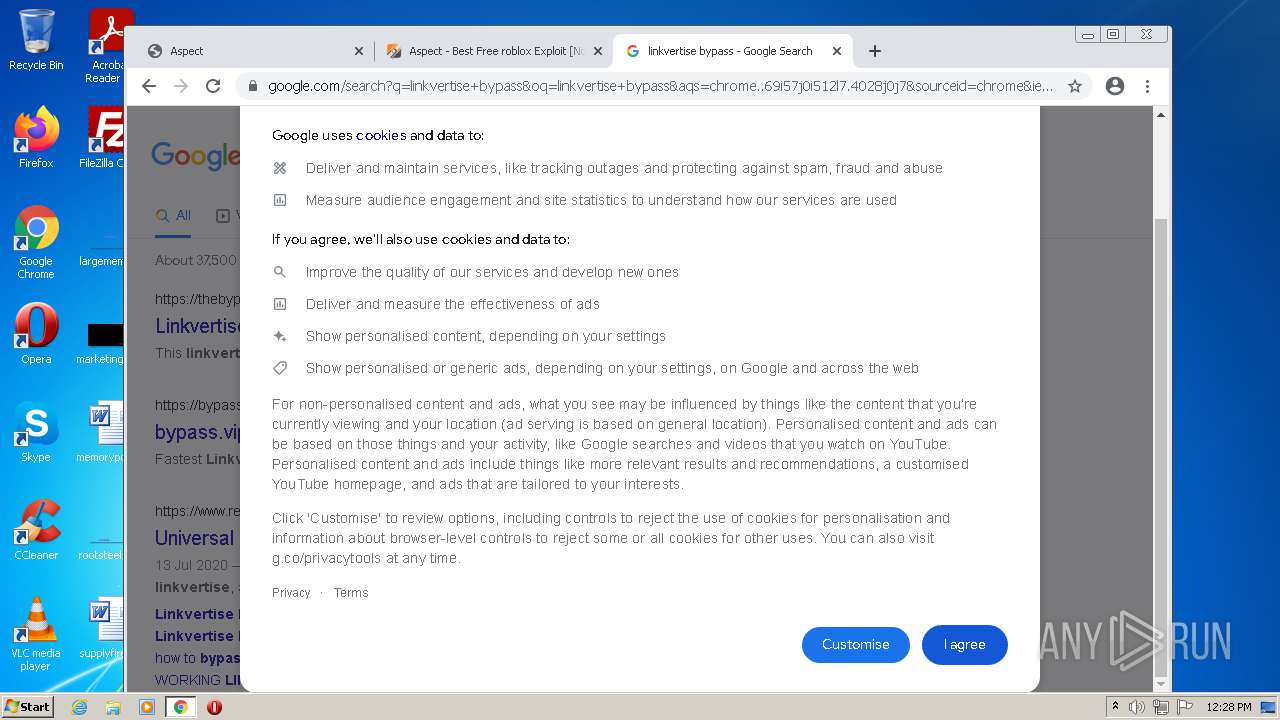Screen dimensions: 1280x720
Task: Click the volume speaker tray icon
Action: [x=1137, y=707]
